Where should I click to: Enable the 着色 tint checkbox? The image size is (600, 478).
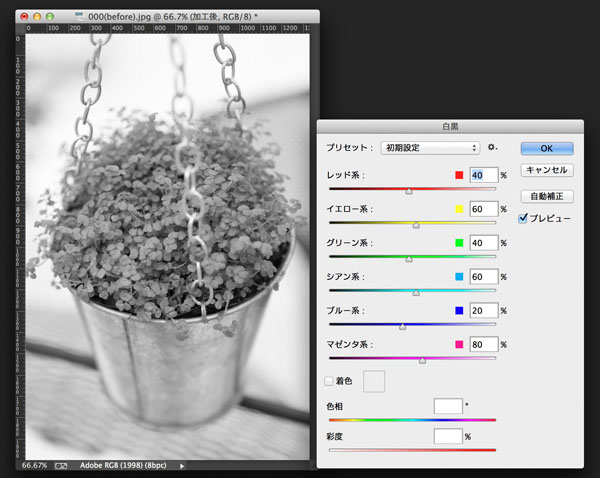(330, 380)
